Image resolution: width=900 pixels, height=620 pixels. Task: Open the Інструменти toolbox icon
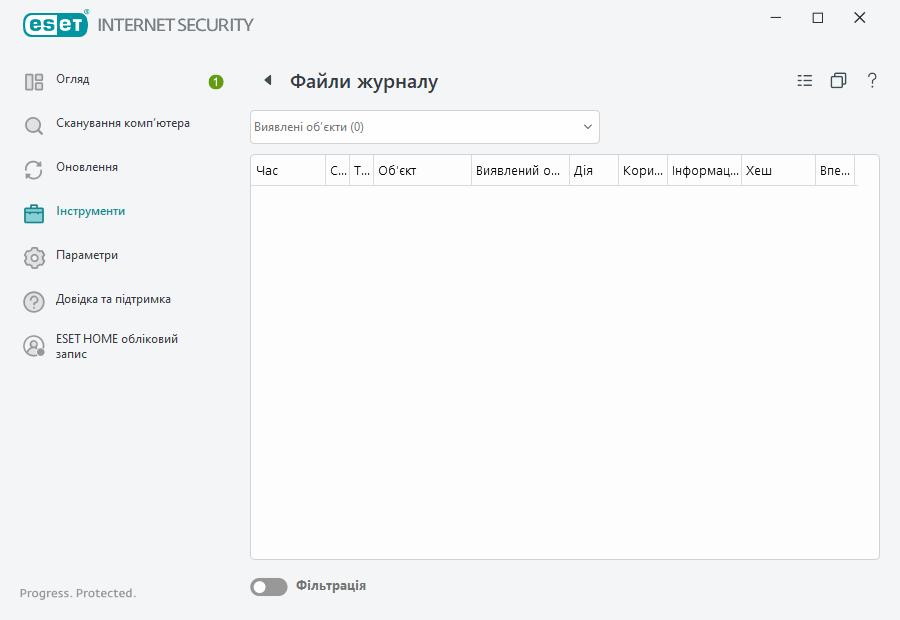(x=33, y=213)
